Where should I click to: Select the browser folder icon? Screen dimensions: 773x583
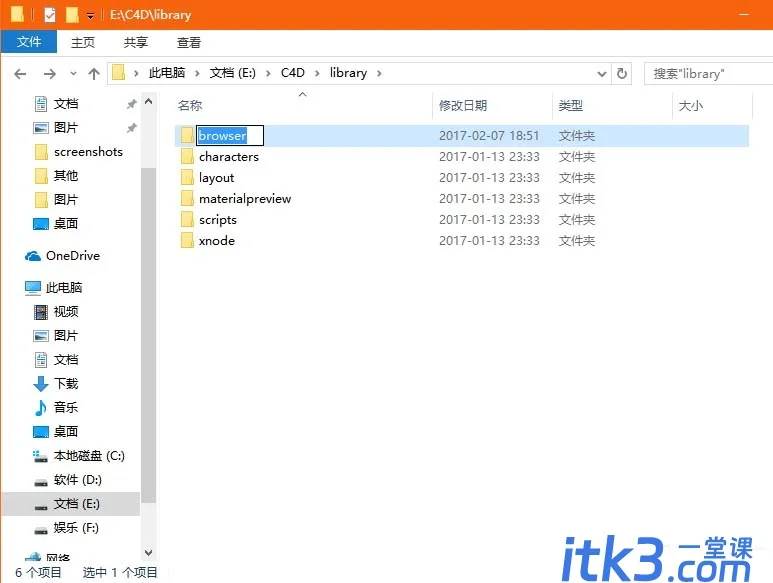187,136
